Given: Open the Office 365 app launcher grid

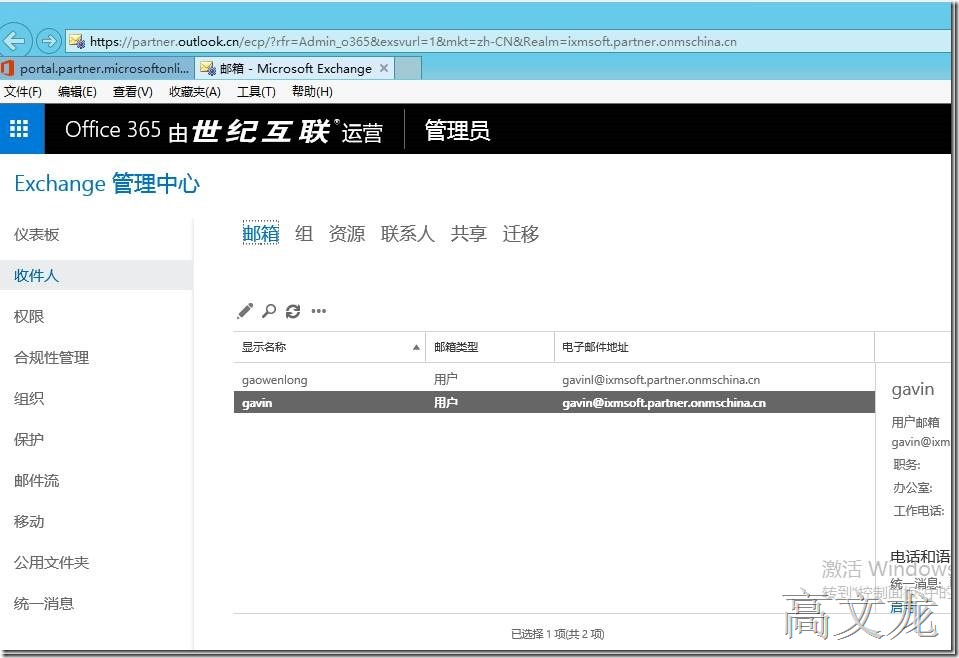Looking at the screenshot, I should (x=19, y=129).
